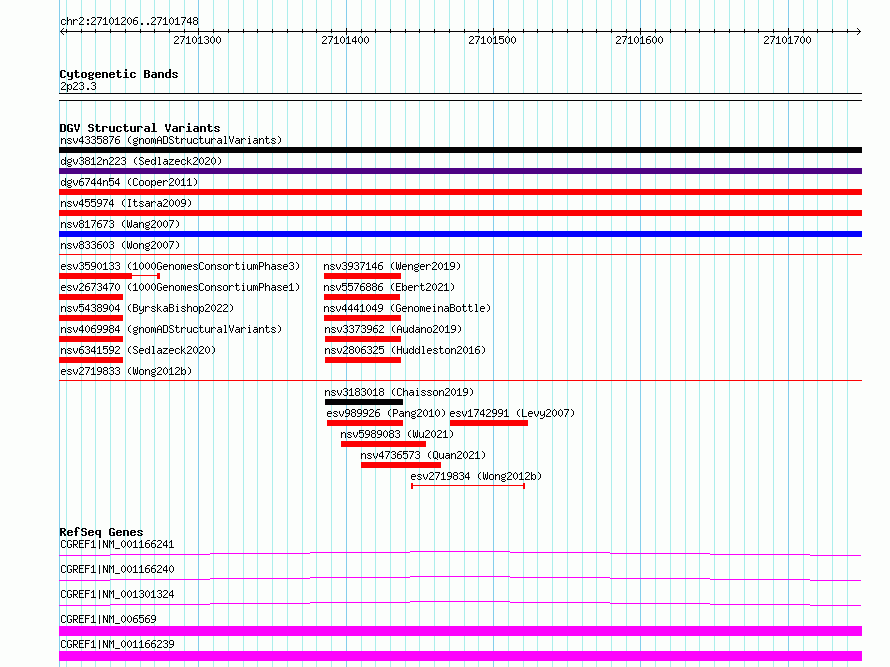
Task: Click the red bar under nsv4441049
Action: pyautogui.click(x=362, y=318)
